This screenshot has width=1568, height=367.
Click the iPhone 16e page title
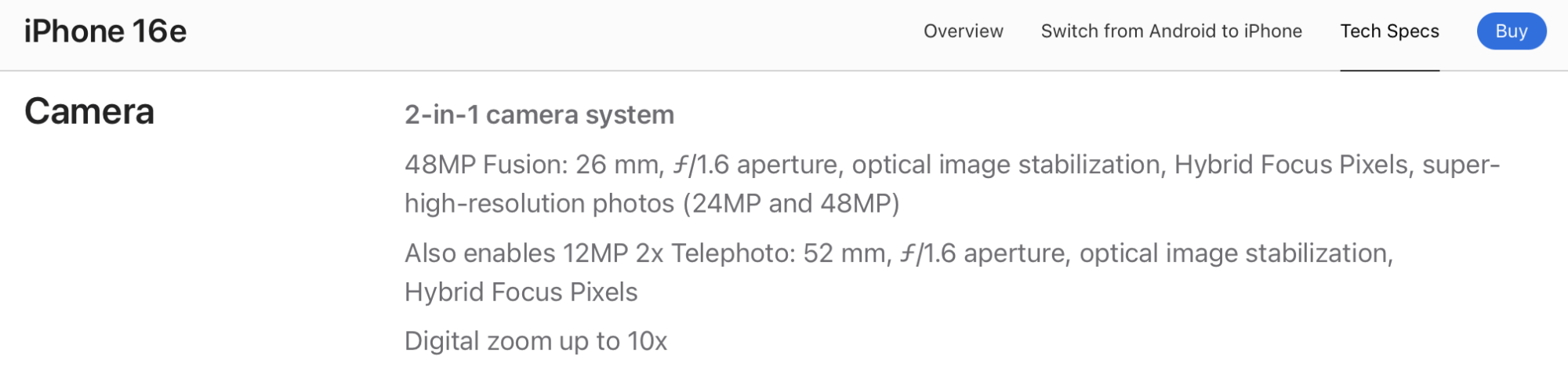click(105, 31)
